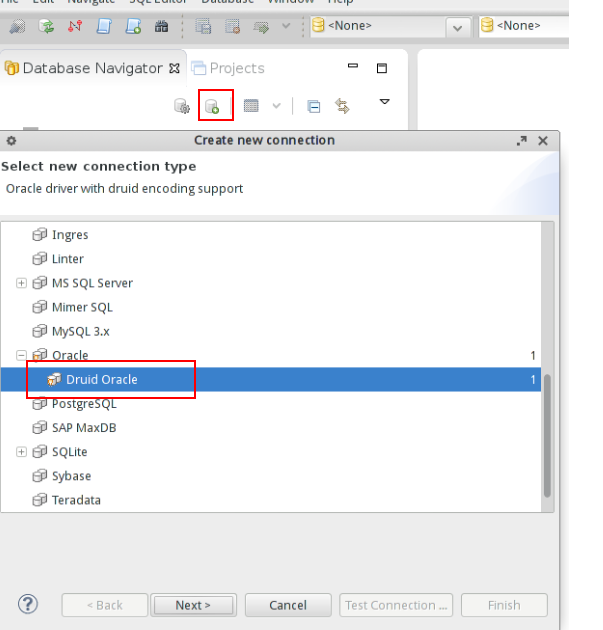Expand the SQLite node
The width and height of the screenshot is (603, 630).
click(21, 452)
